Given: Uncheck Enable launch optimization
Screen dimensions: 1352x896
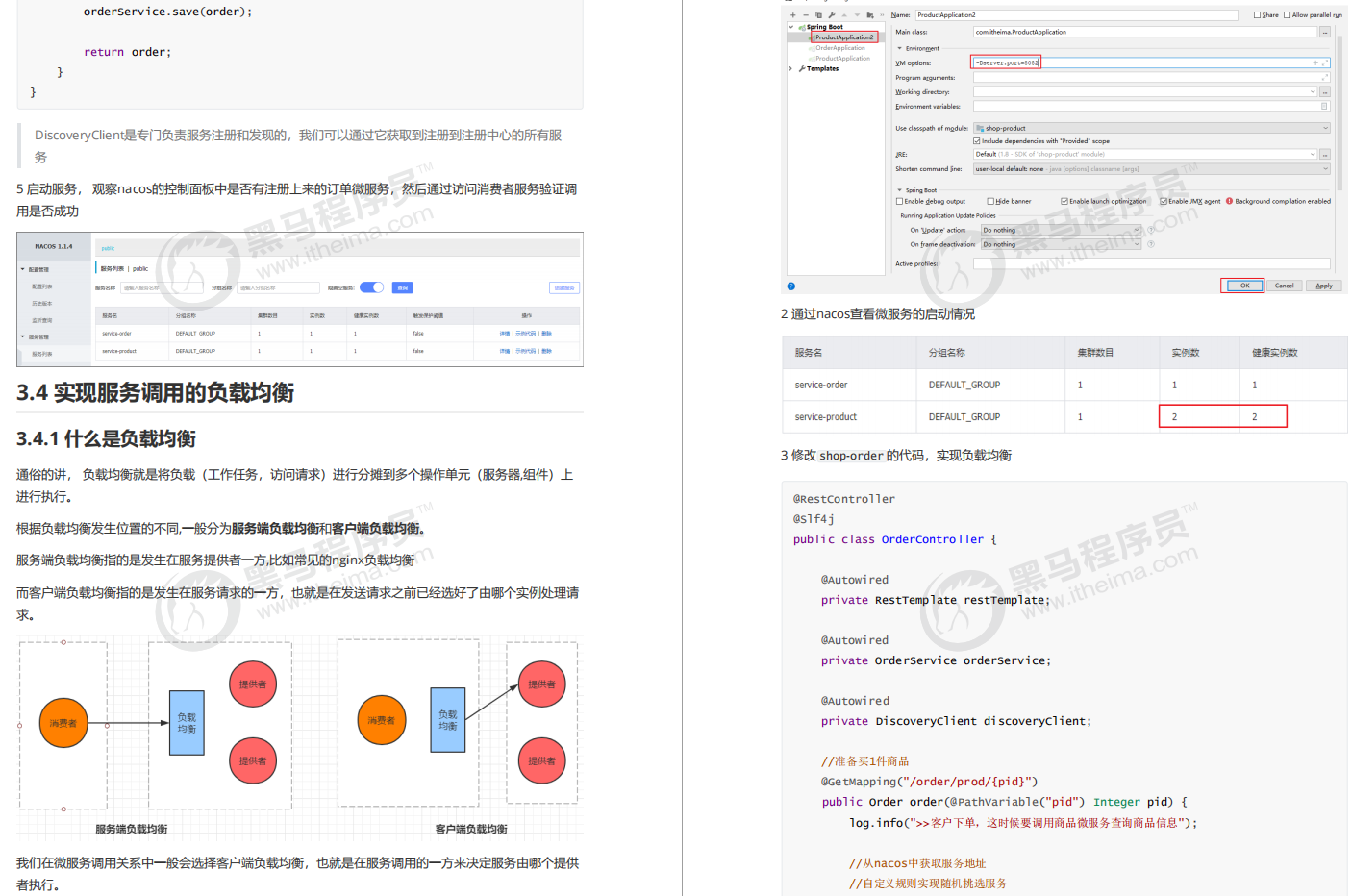Looking at the screenshot, I should 1064,201.
